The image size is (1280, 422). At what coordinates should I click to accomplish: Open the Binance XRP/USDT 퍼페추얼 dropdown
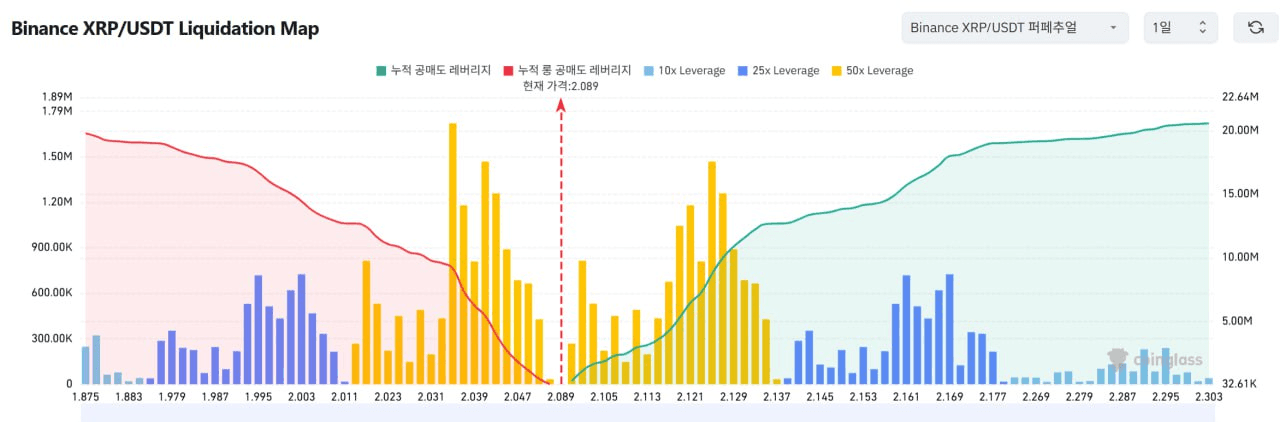click(1015, 28)
